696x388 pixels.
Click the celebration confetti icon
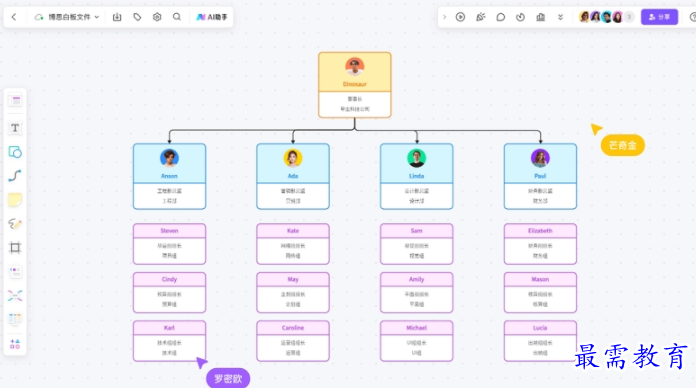[x=481, y=17]
